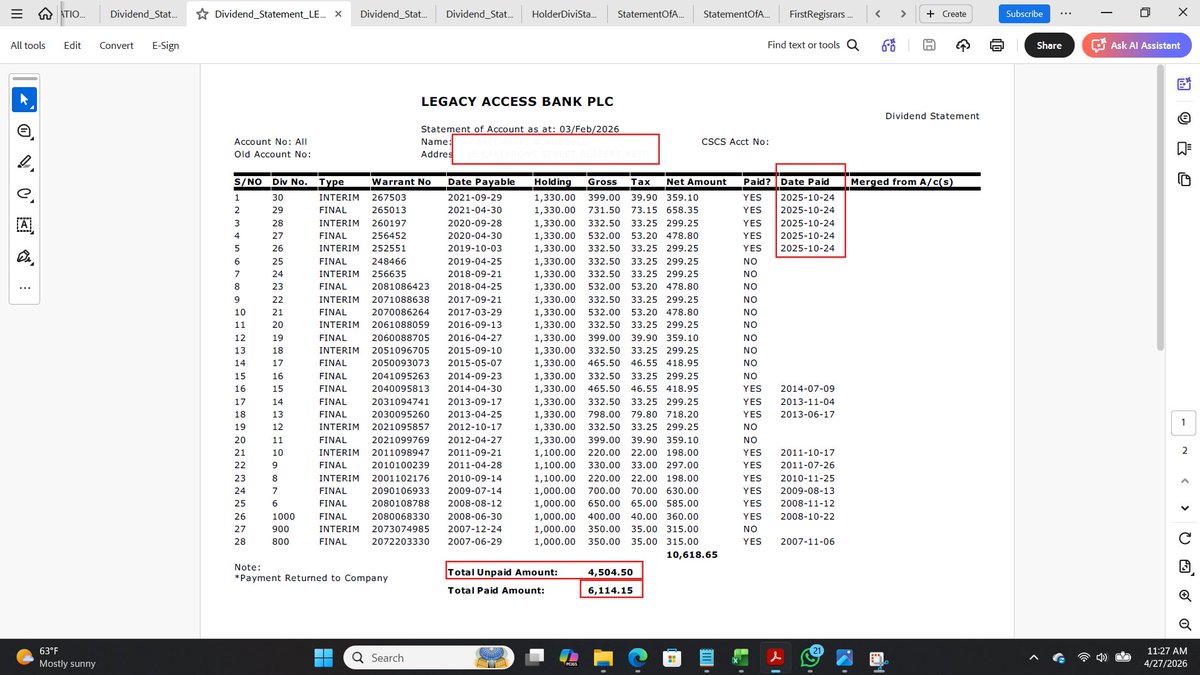Open the All tools menu
1200x675 pixels.
(x=28, y=45)
